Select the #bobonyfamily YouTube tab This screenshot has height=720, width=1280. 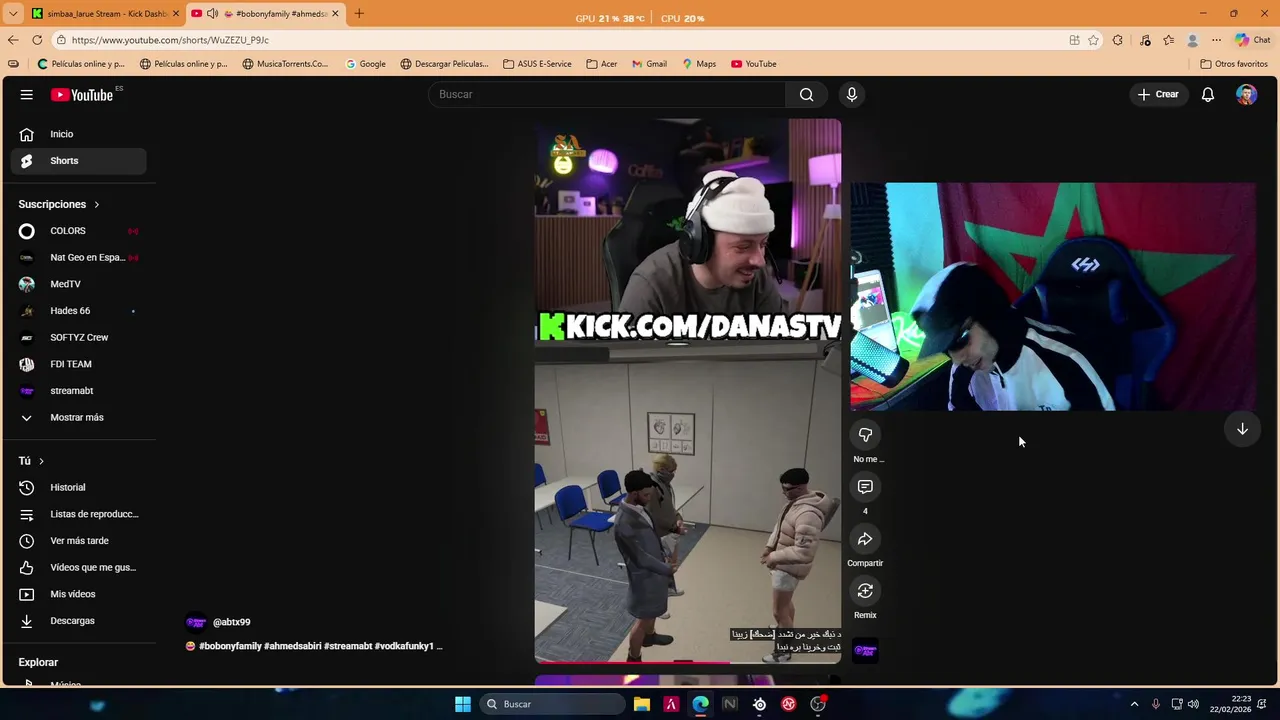click(265, 14)
